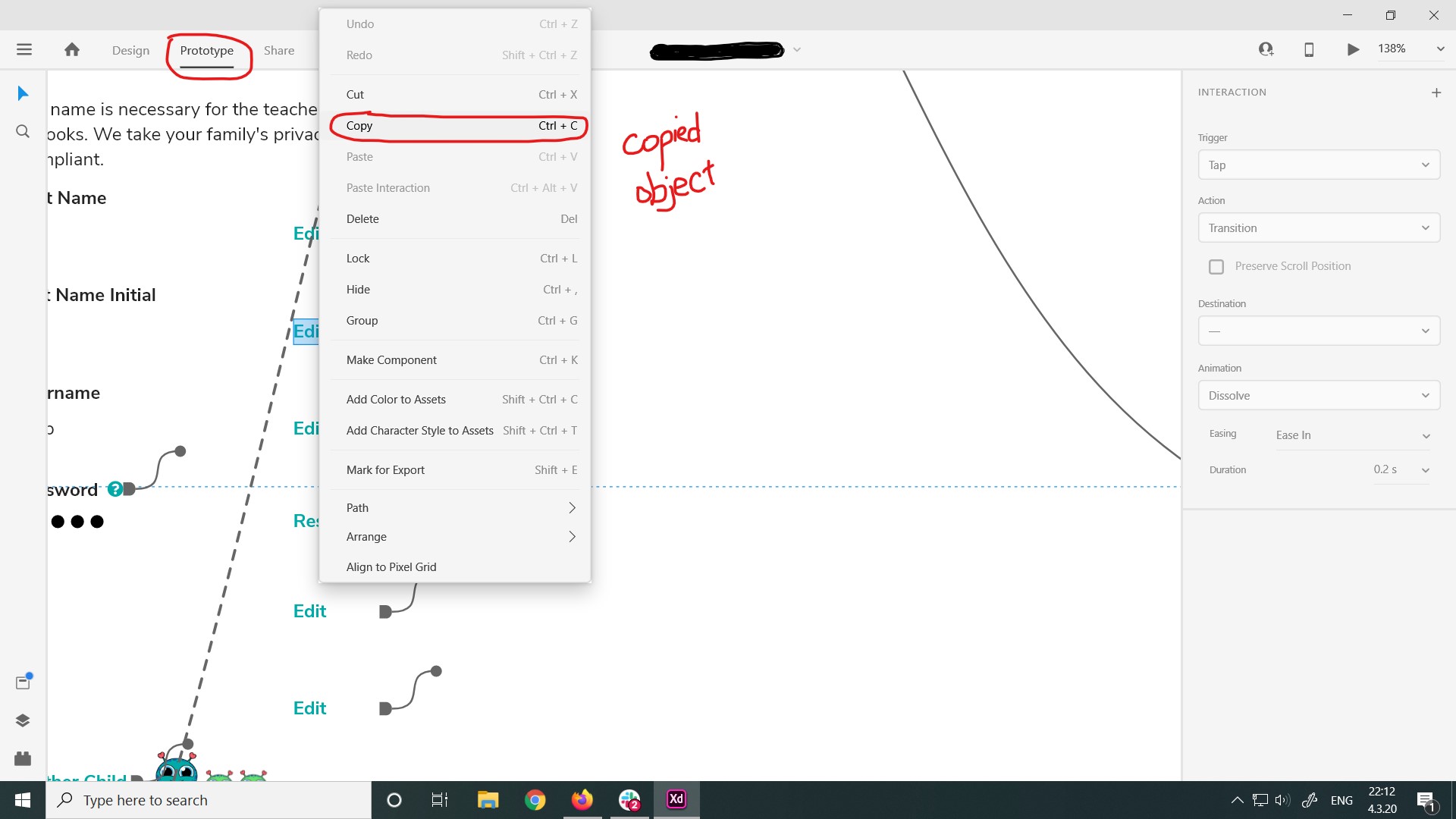Screen dimensions: 1456x819
Task: Open the Plugins panel icon
Action: 23,758
